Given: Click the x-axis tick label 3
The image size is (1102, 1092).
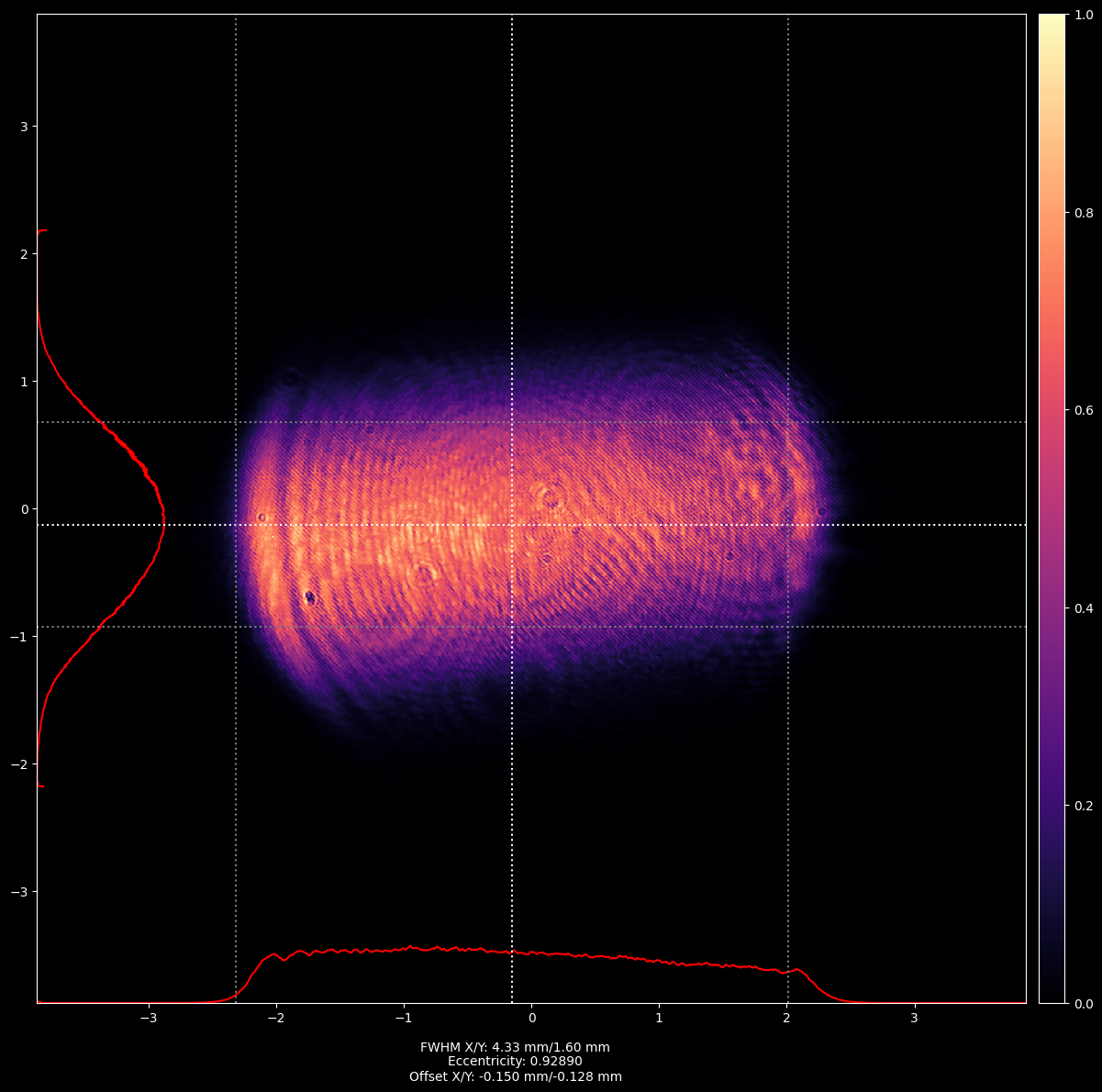Looking at the screenshot, I should click(914, 1019).
